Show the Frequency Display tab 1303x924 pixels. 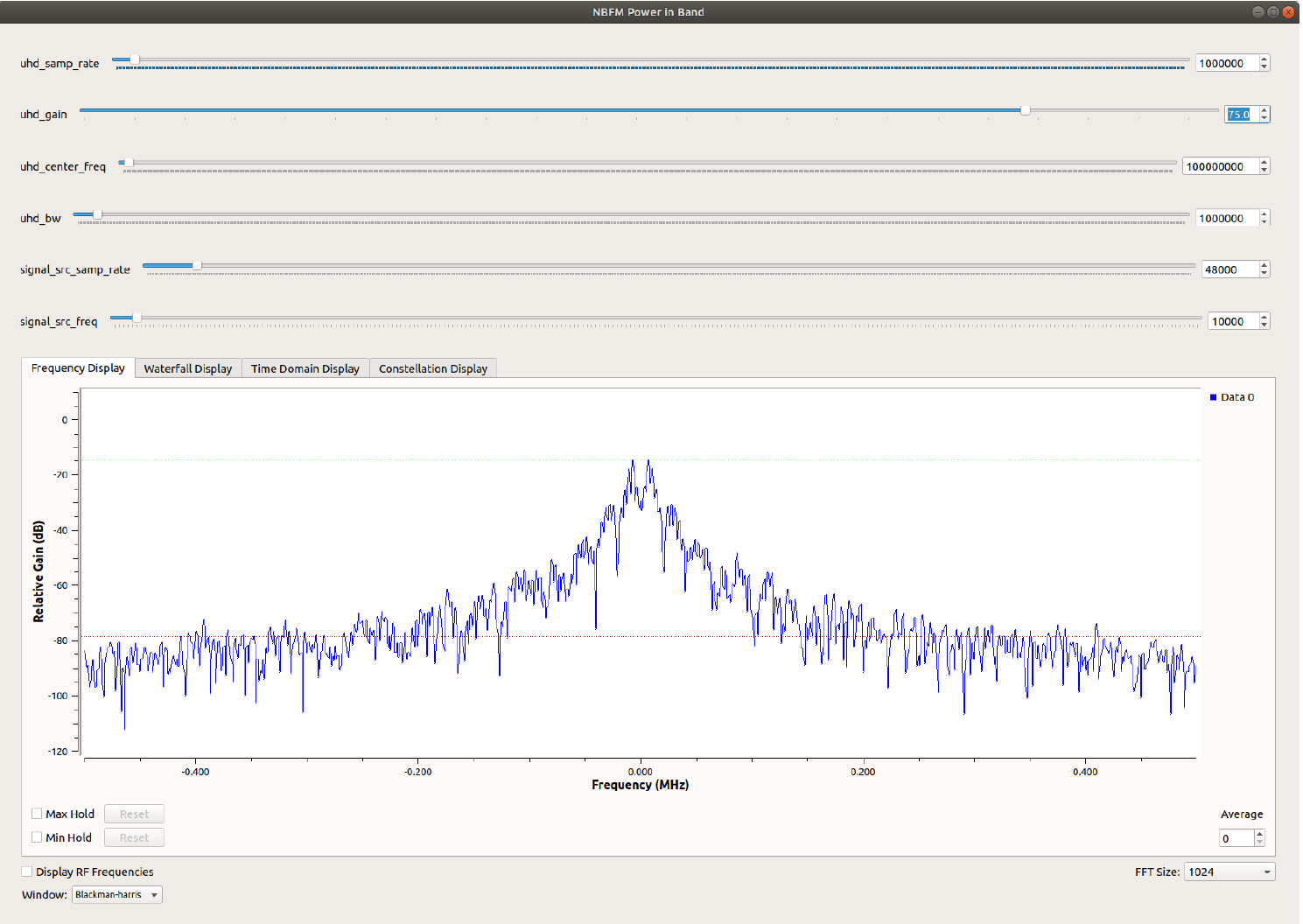click(x=78, y=367)
